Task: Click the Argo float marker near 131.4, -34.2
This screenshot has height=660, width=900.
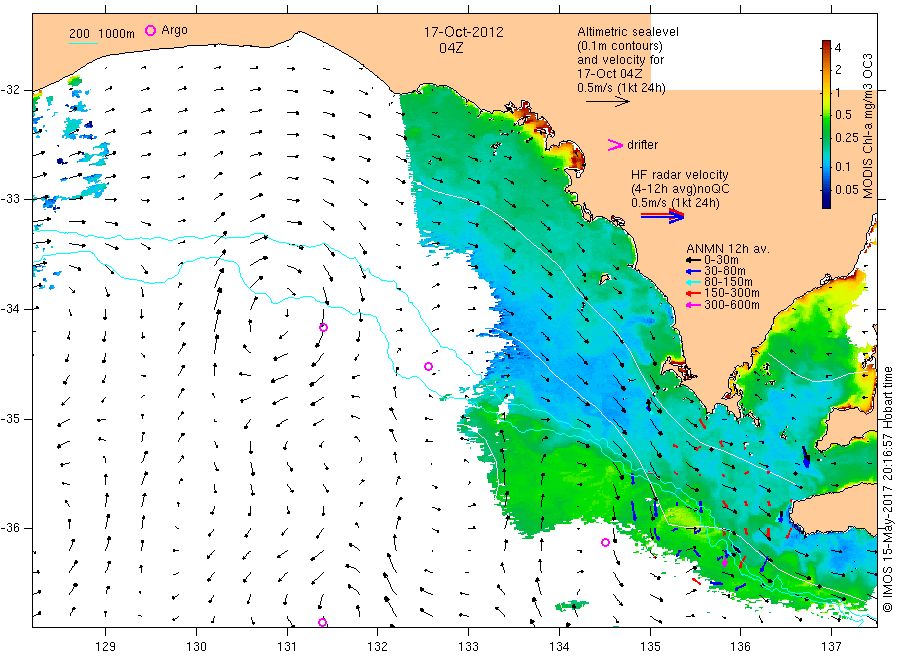Action: click(x=323, y=328)
